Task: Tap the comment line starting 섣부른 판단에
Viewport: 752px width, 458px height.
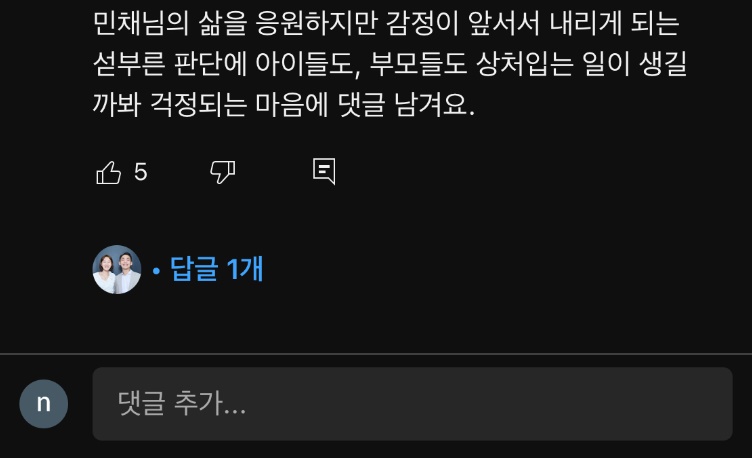Action: (x=390, y=64)
